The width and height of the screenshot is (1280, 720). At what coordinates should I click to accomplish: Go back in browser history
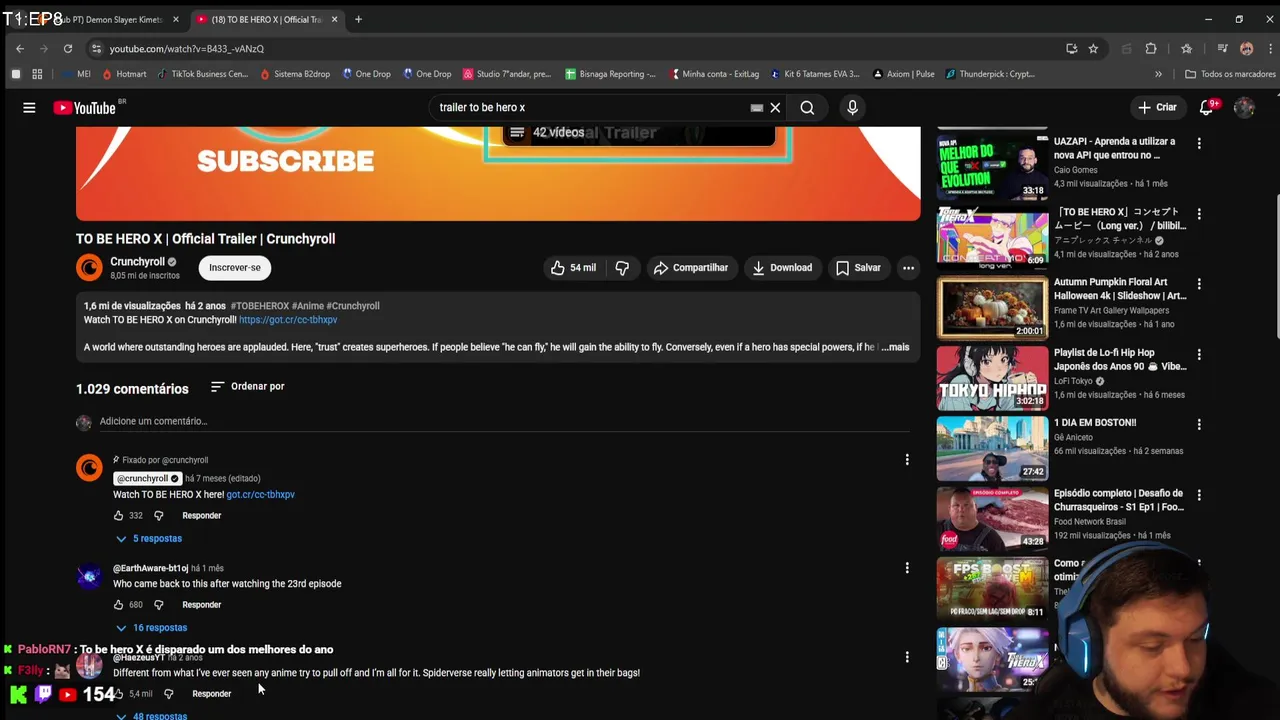pyautogui.click(x=20, y=48)
